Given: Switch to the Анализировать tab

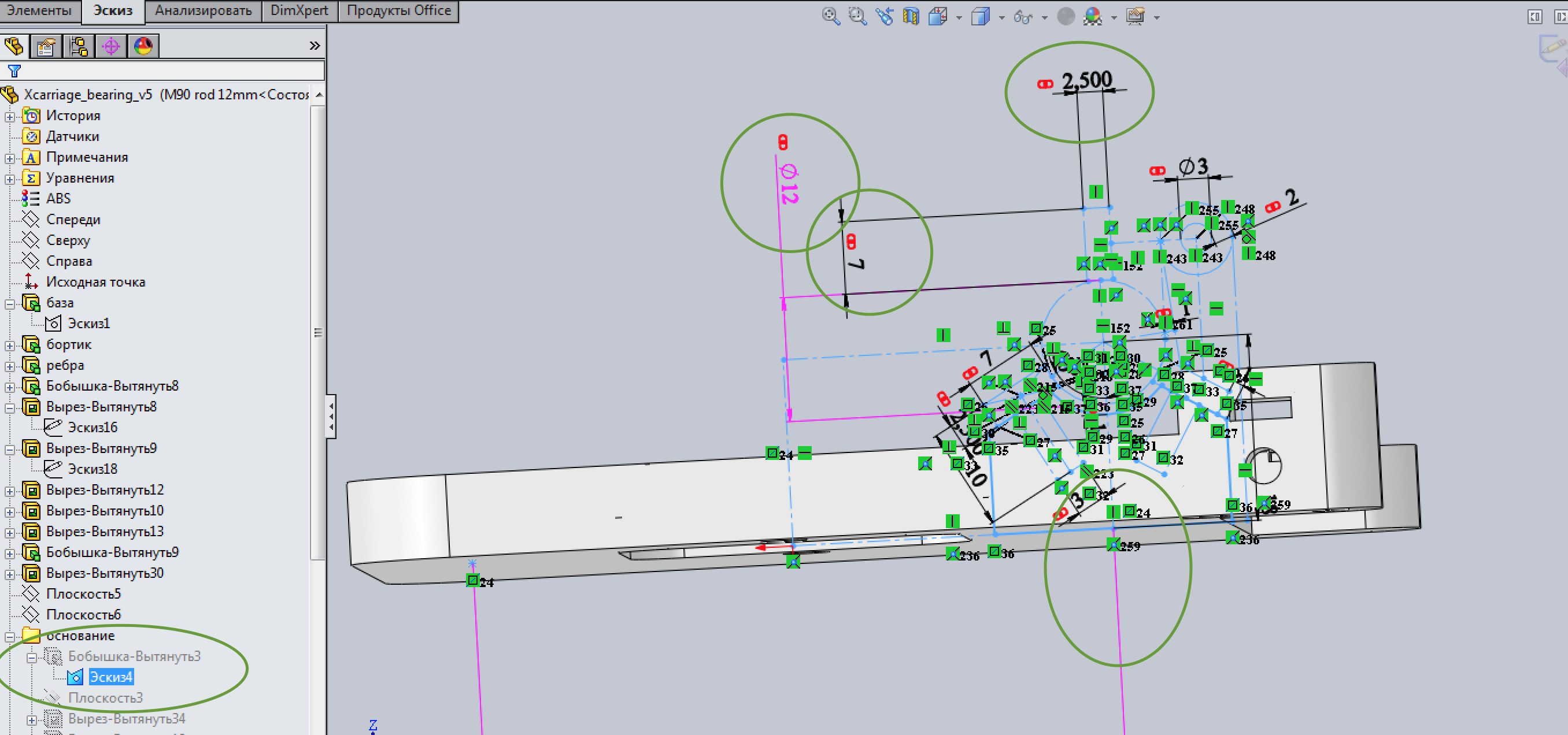Looking at the screenshot, I should pos(203,11).
